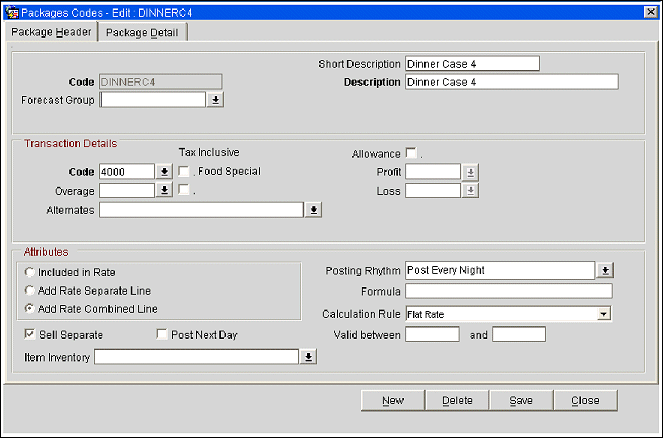The height and width of the screenshot is (438, 663).
Task: Open the Overage lookup arrow
Action: (165, 191)
